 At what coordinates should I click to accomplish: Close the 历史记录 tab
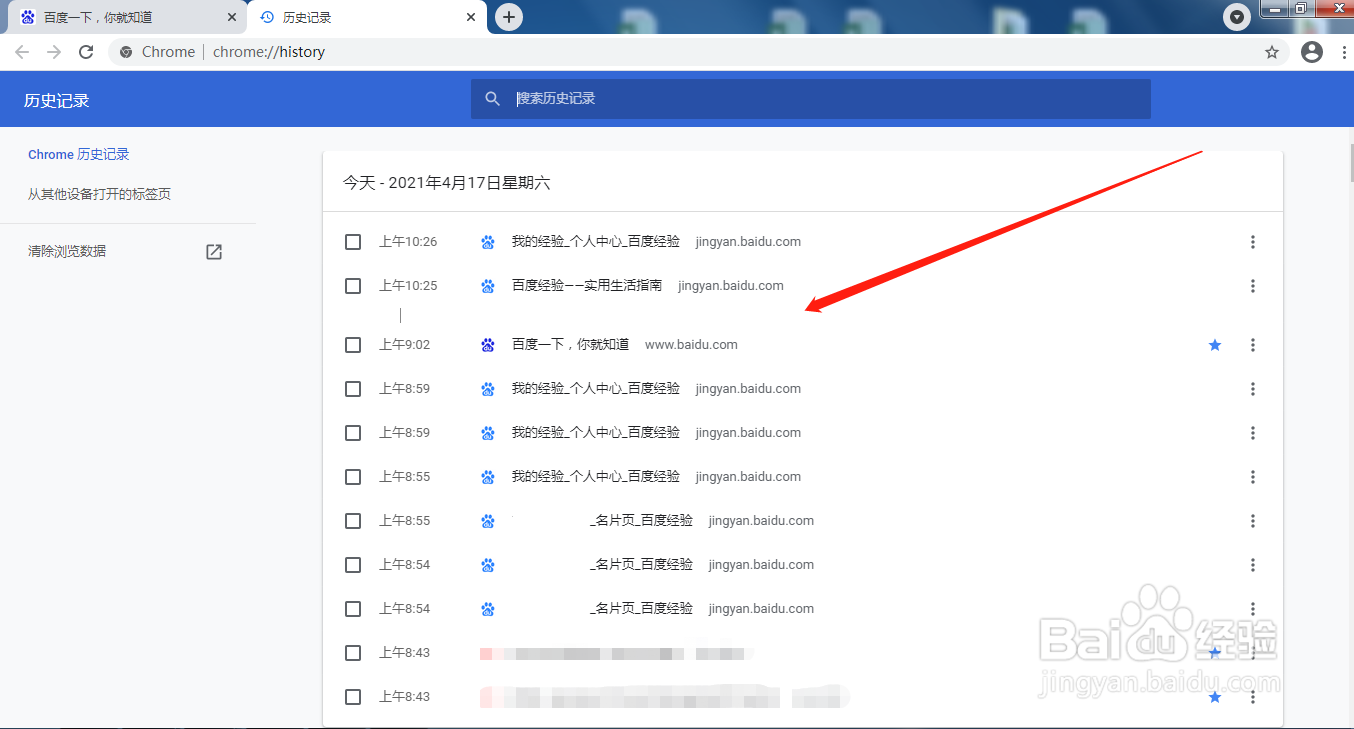coord(471,17)
